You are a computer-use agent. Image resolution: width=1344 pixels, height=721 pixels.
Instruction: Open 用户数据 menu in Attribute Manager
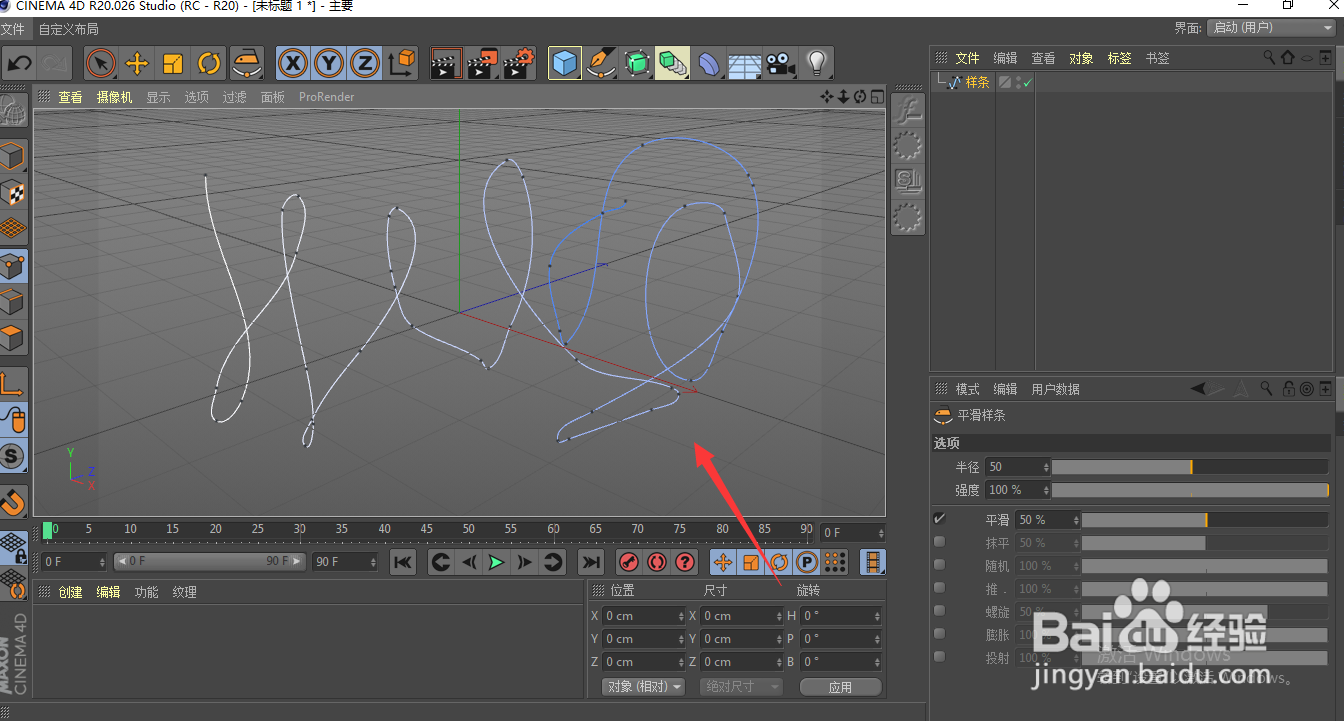(1055, 389)
